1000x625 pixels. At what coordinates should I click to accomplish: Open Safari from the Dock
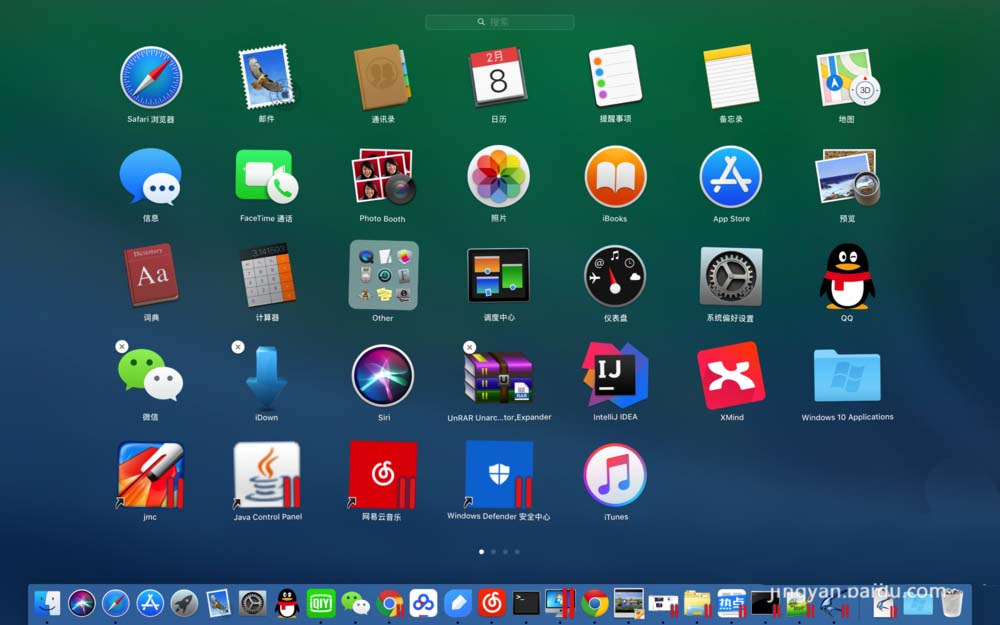[x=115, y=603]
